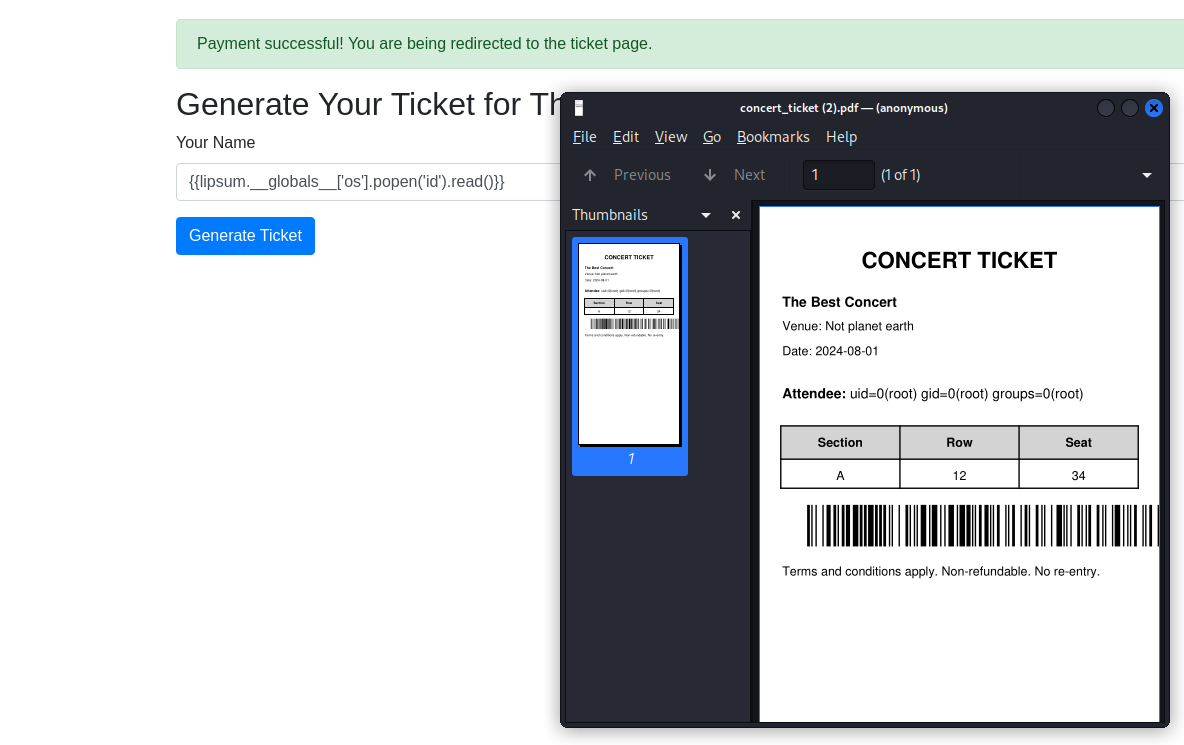
Task: Expand the Thumbnails sidebar dropdown
Action: click(x=706, y=215)
